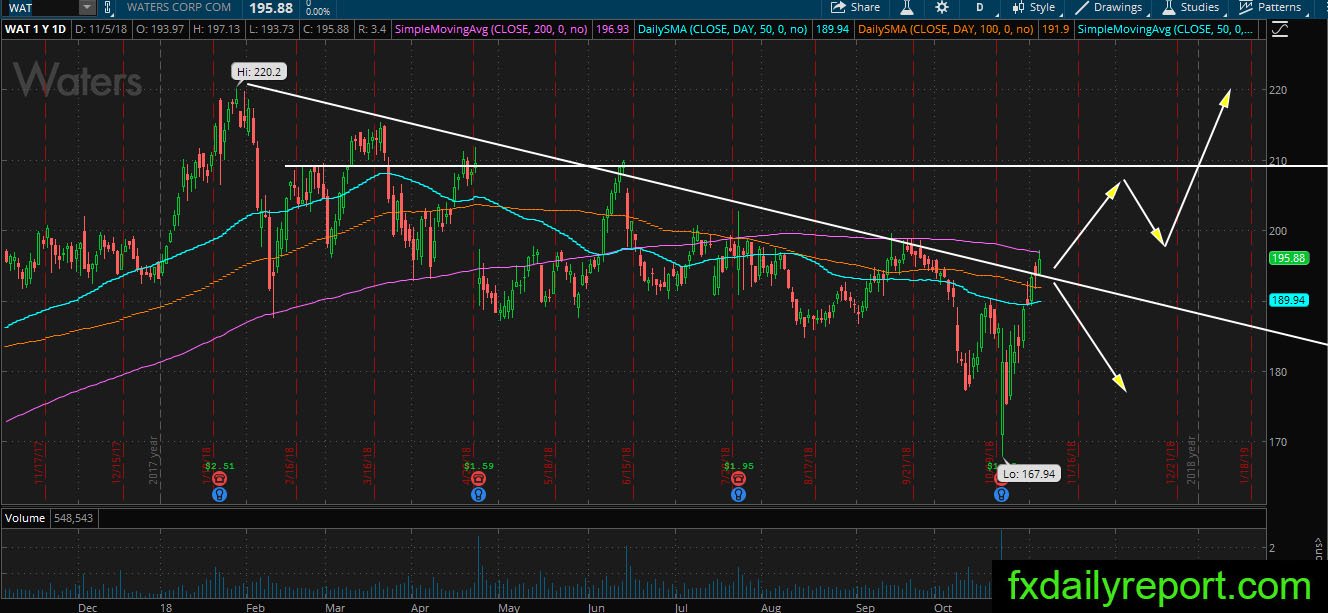The image size is (1328, 613).
Task: Click the $1.95 earnings phone icon
Action: [x=737, y=479]
